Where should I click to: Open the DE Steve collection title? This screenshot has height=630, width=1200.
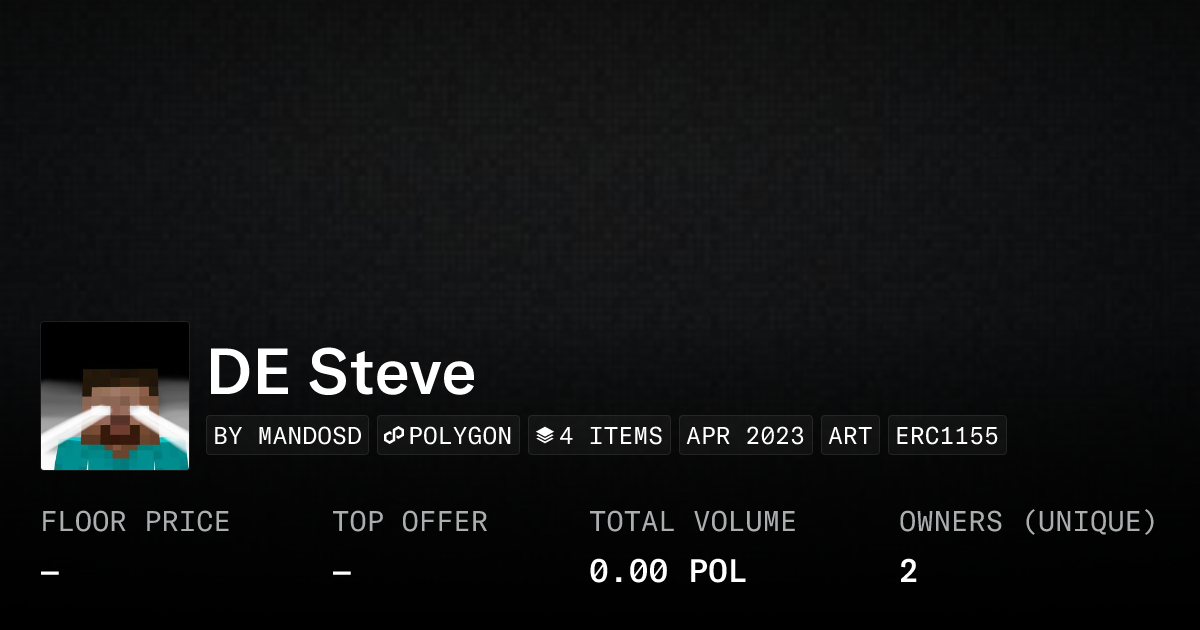341,373
